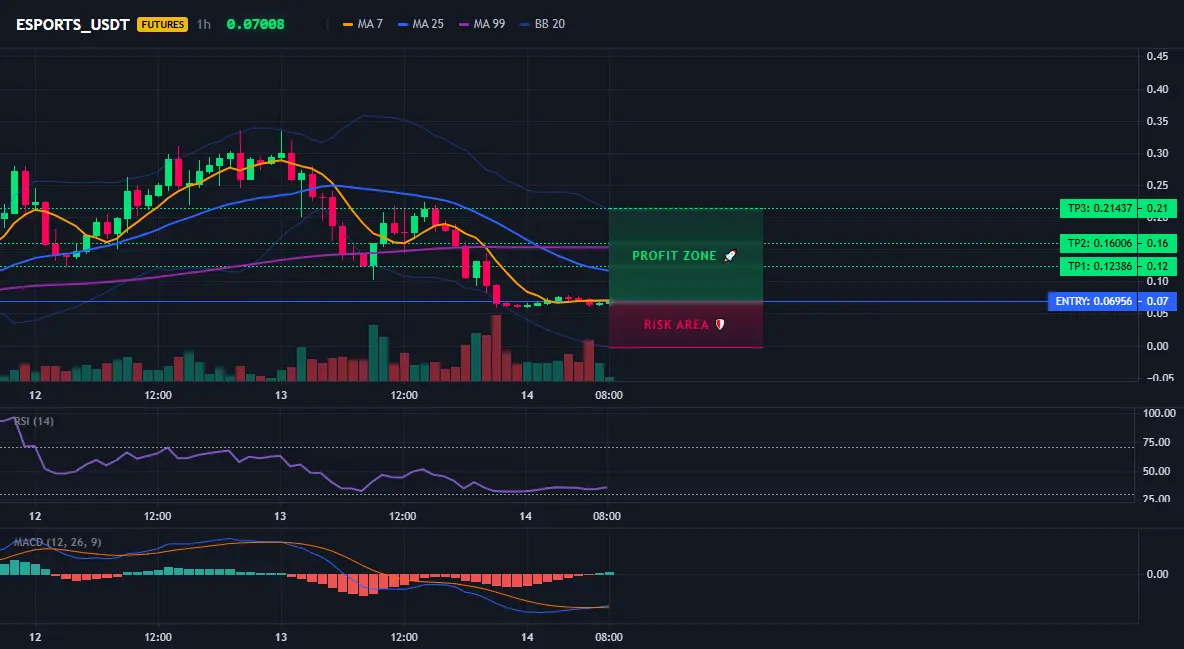Image resolution: width=1184 pixels, height=649 pixels.
Task: Click 0.00 on the MACD axis
Action: [1158, 574]
